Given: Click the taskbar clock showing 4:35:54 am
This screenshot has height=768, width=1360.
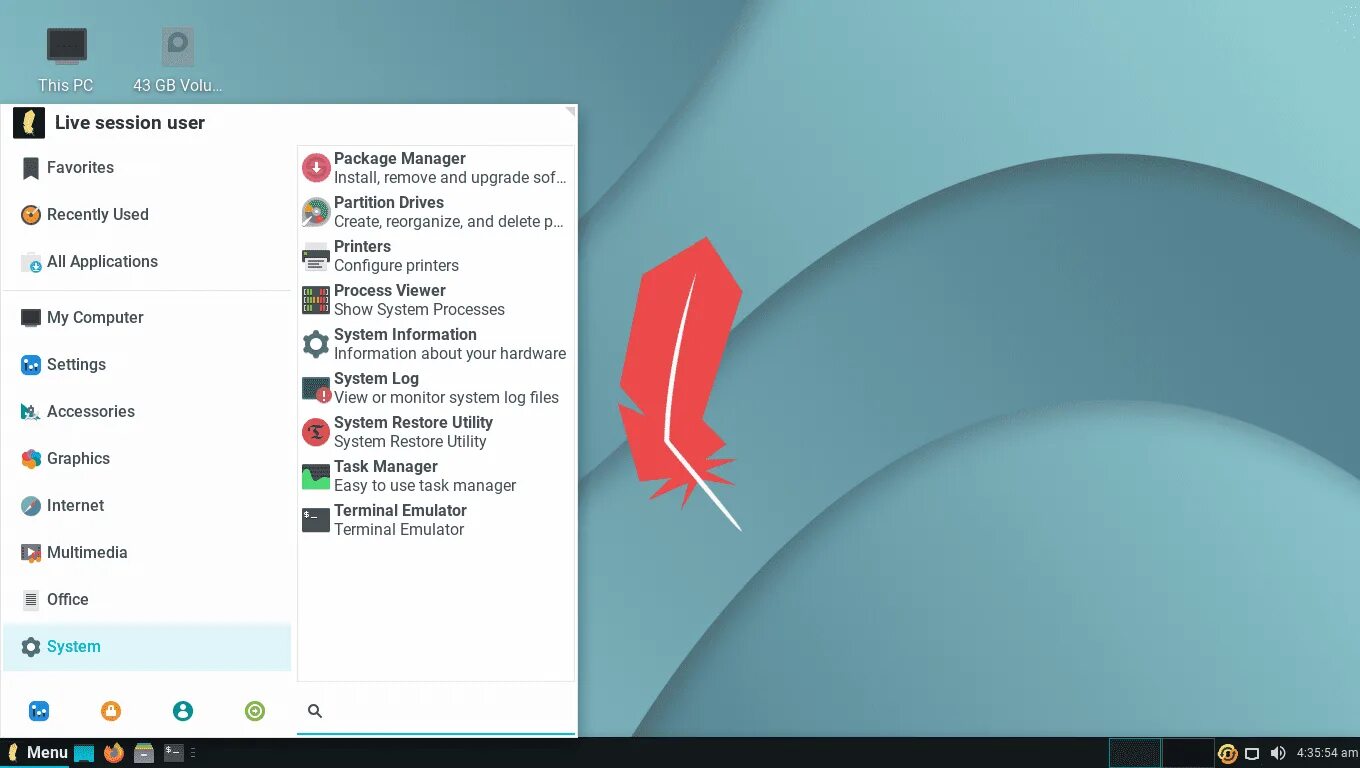Looking at the screenshot, I should [1327, 753].
